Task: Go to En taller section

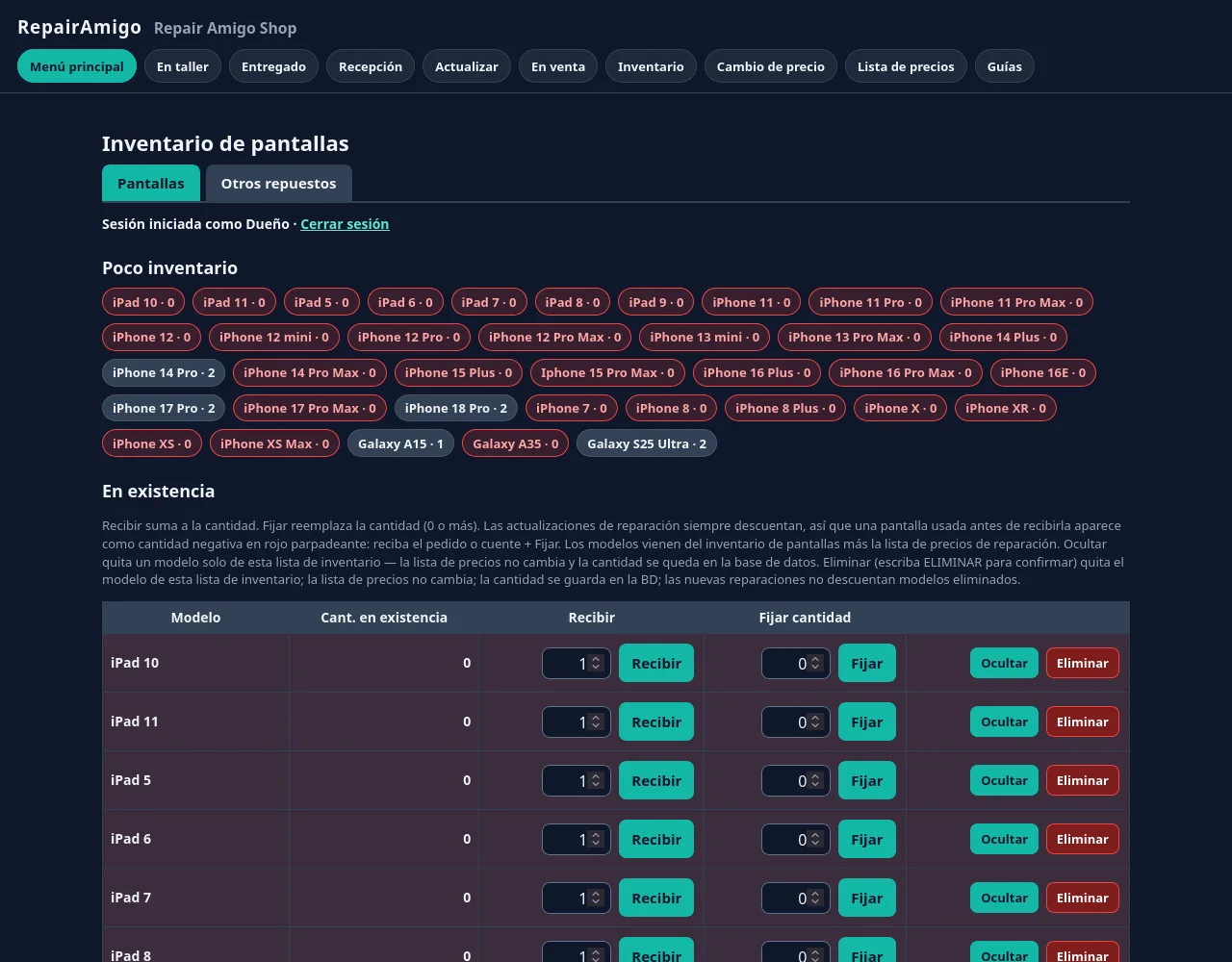Action: coord(183,66)
